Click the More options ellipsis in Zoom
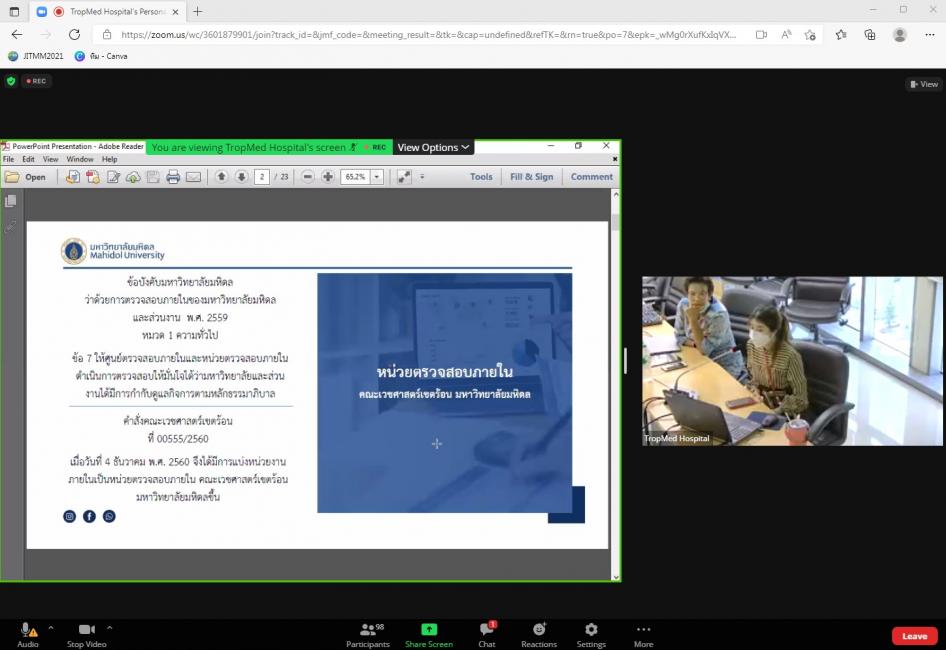 click(x=644, y=635)
